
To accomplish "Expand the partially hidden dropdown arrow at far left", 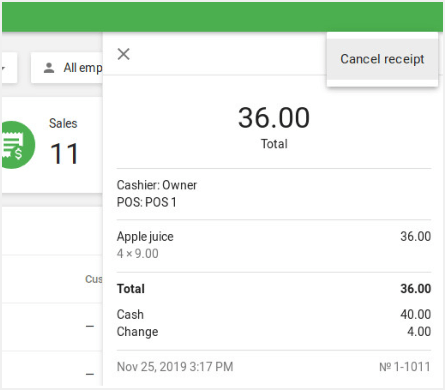I will tap(3, 68).
